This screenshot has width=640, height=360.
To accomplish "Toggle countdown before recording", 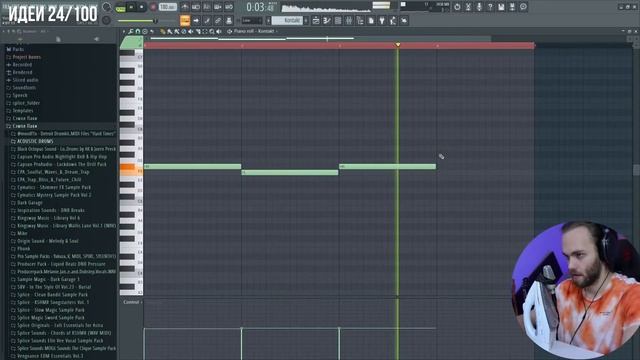I will coord(207,7).
